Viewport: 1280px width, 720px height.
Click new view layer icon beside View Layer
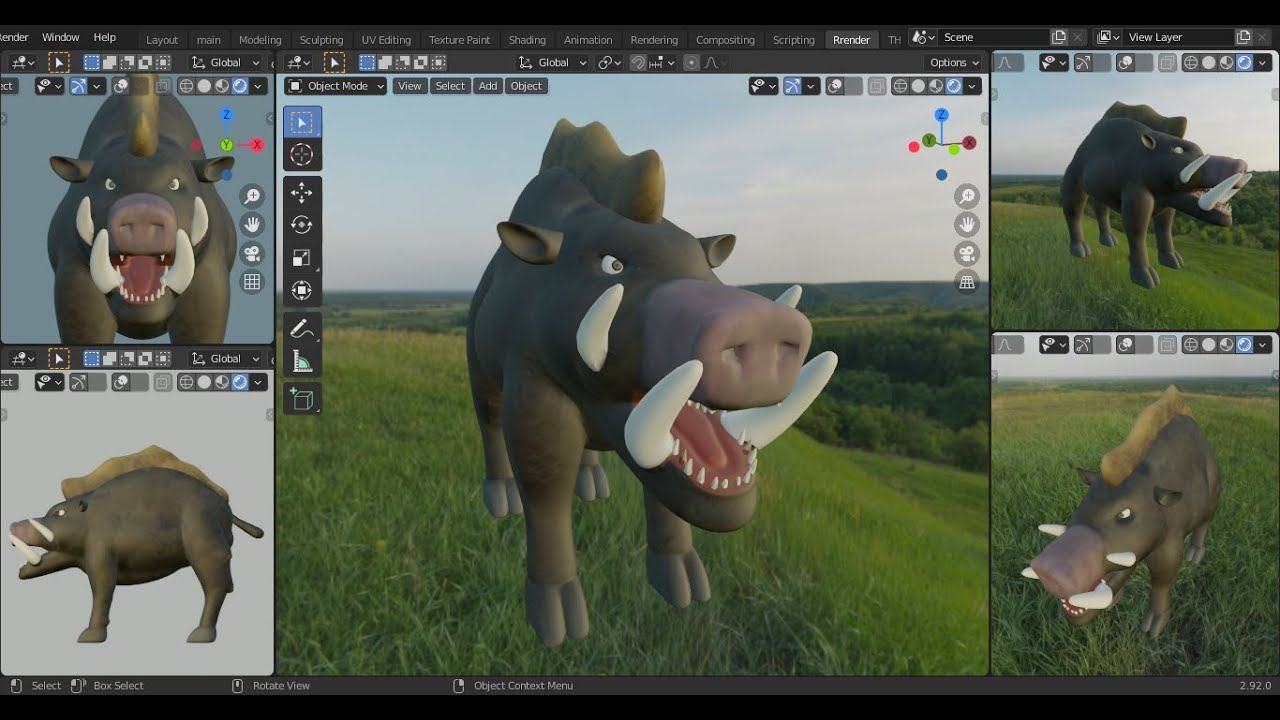1243,37
